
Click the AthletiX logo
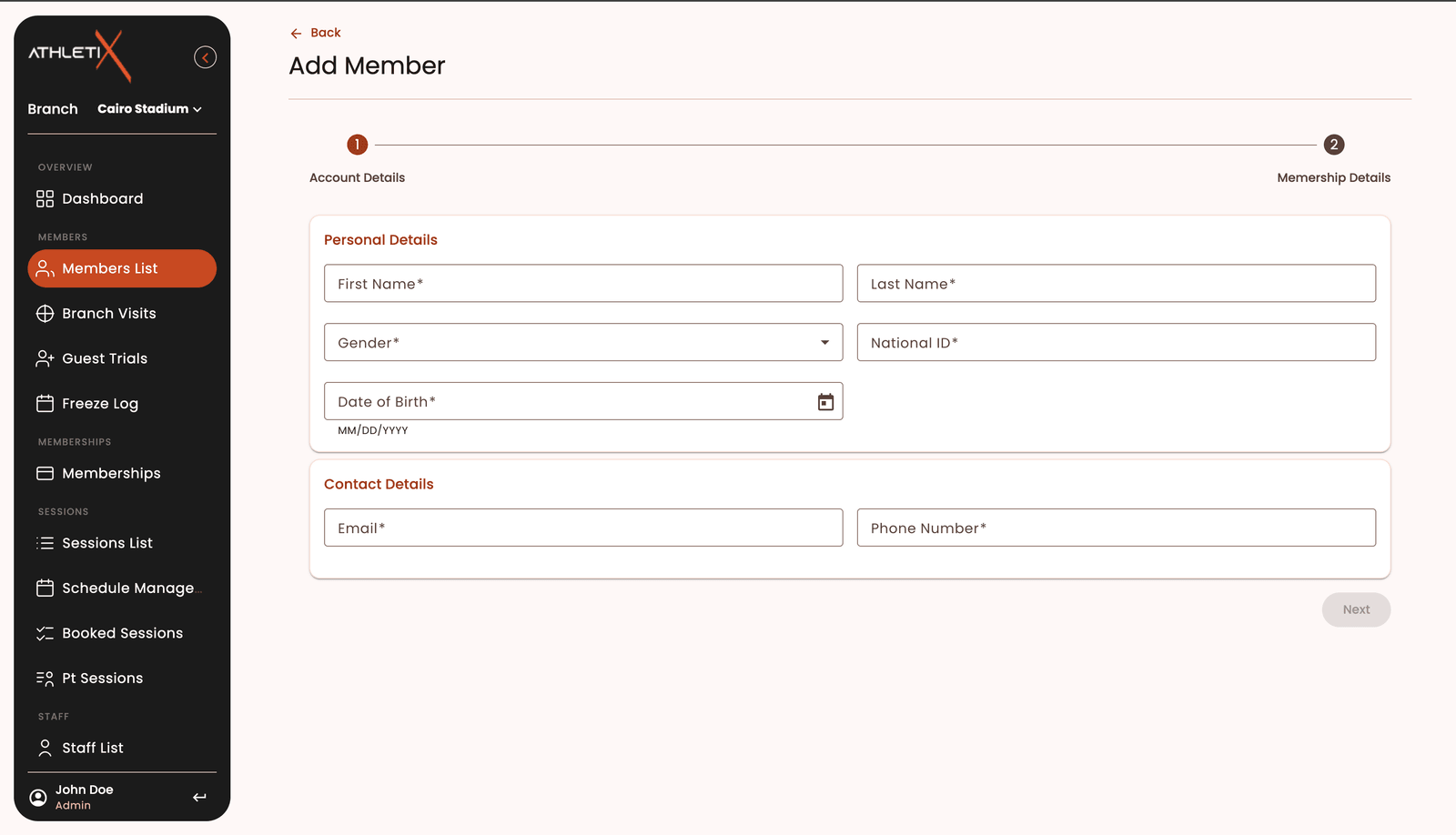80,55
